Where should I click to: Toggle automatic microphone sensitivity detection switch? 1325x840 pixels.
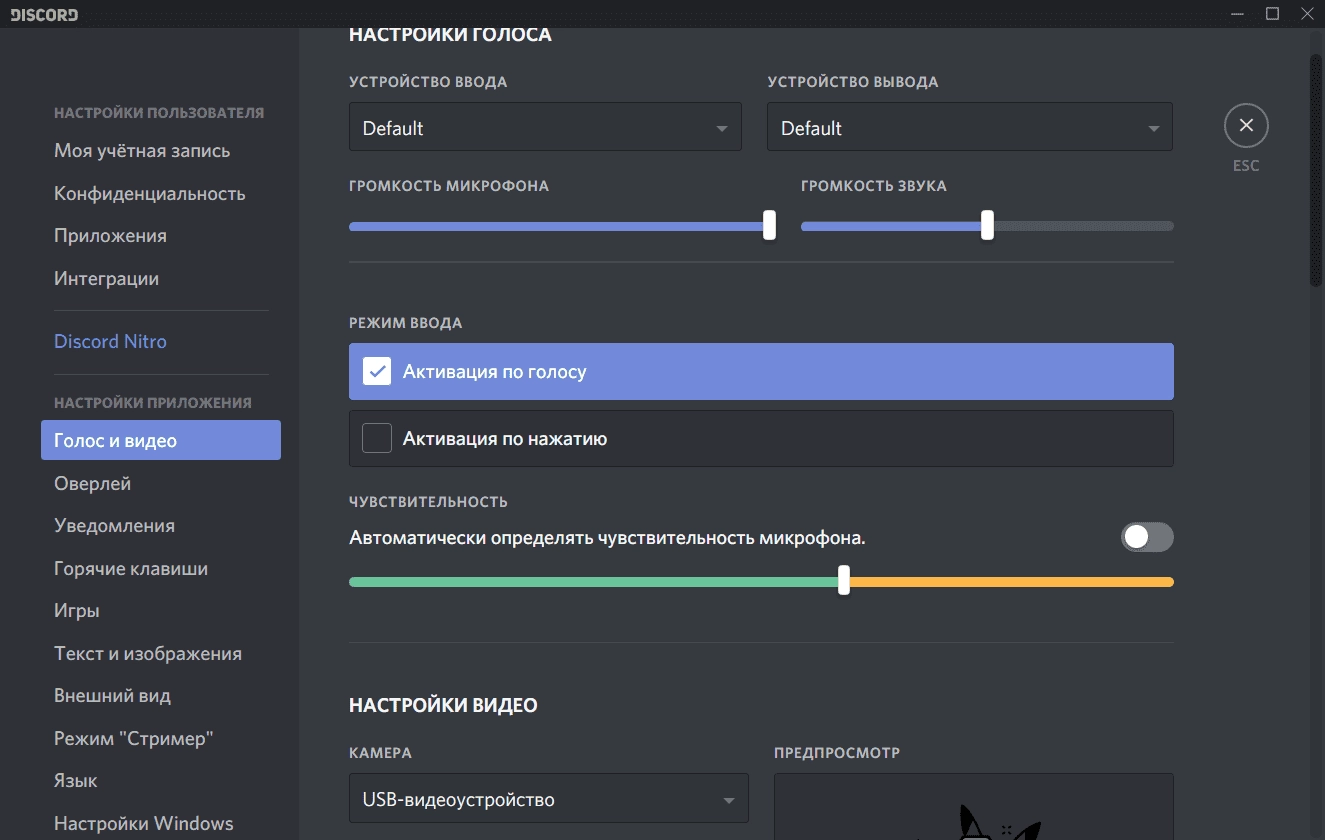click(1147, 537)
